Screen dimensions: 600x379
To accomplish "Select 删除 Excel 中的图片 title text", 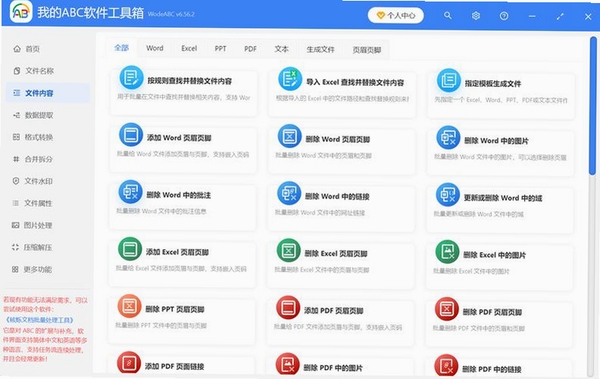I will click(x=494, y=255).
